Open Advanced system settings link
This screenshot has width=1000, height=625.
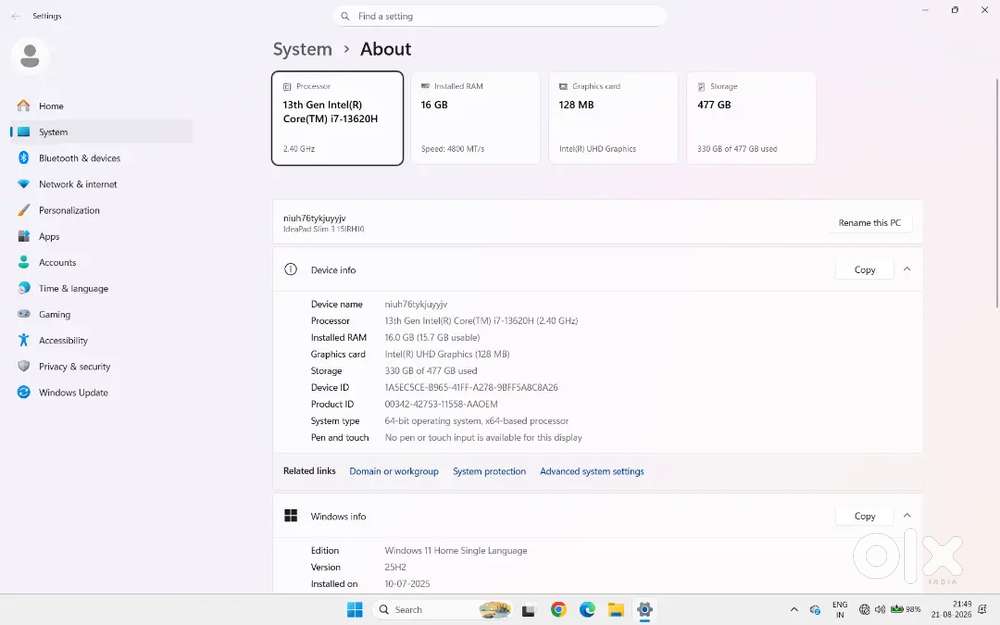592,471
